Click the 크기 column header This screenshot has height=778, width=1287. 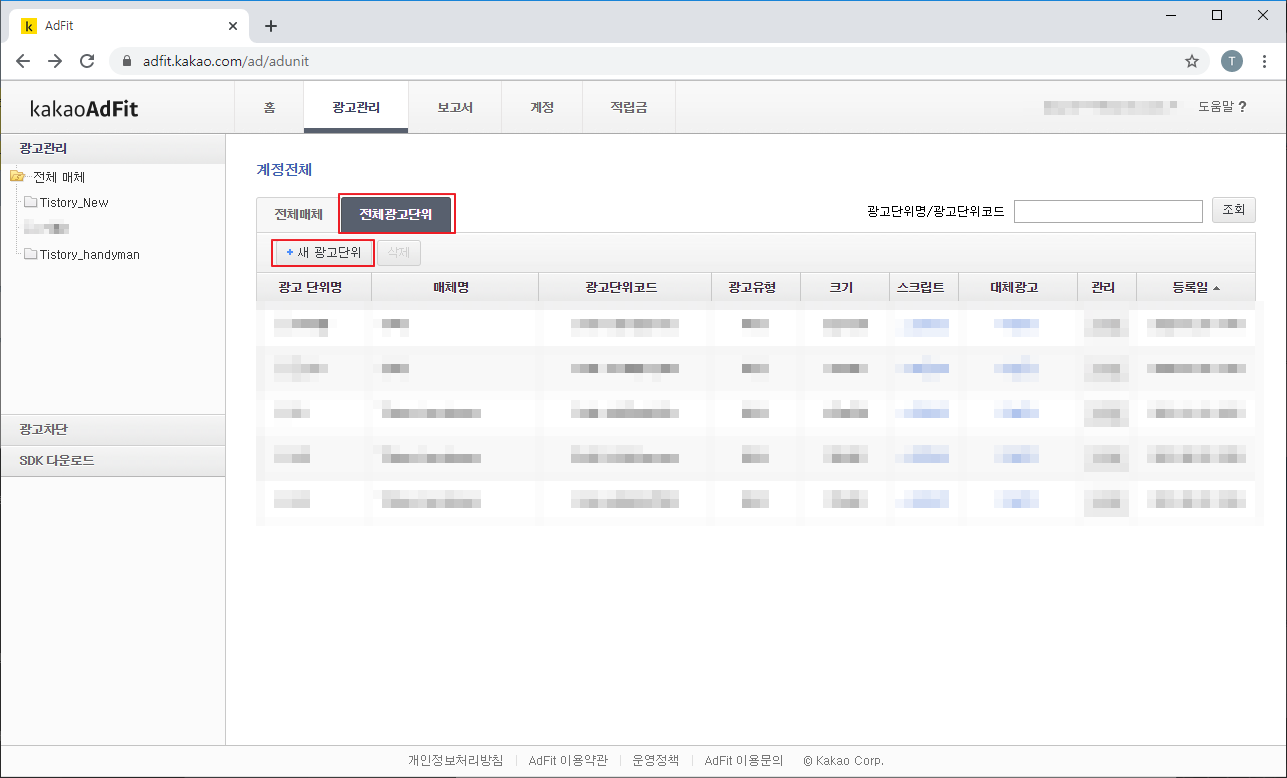(x=845, y=287)
